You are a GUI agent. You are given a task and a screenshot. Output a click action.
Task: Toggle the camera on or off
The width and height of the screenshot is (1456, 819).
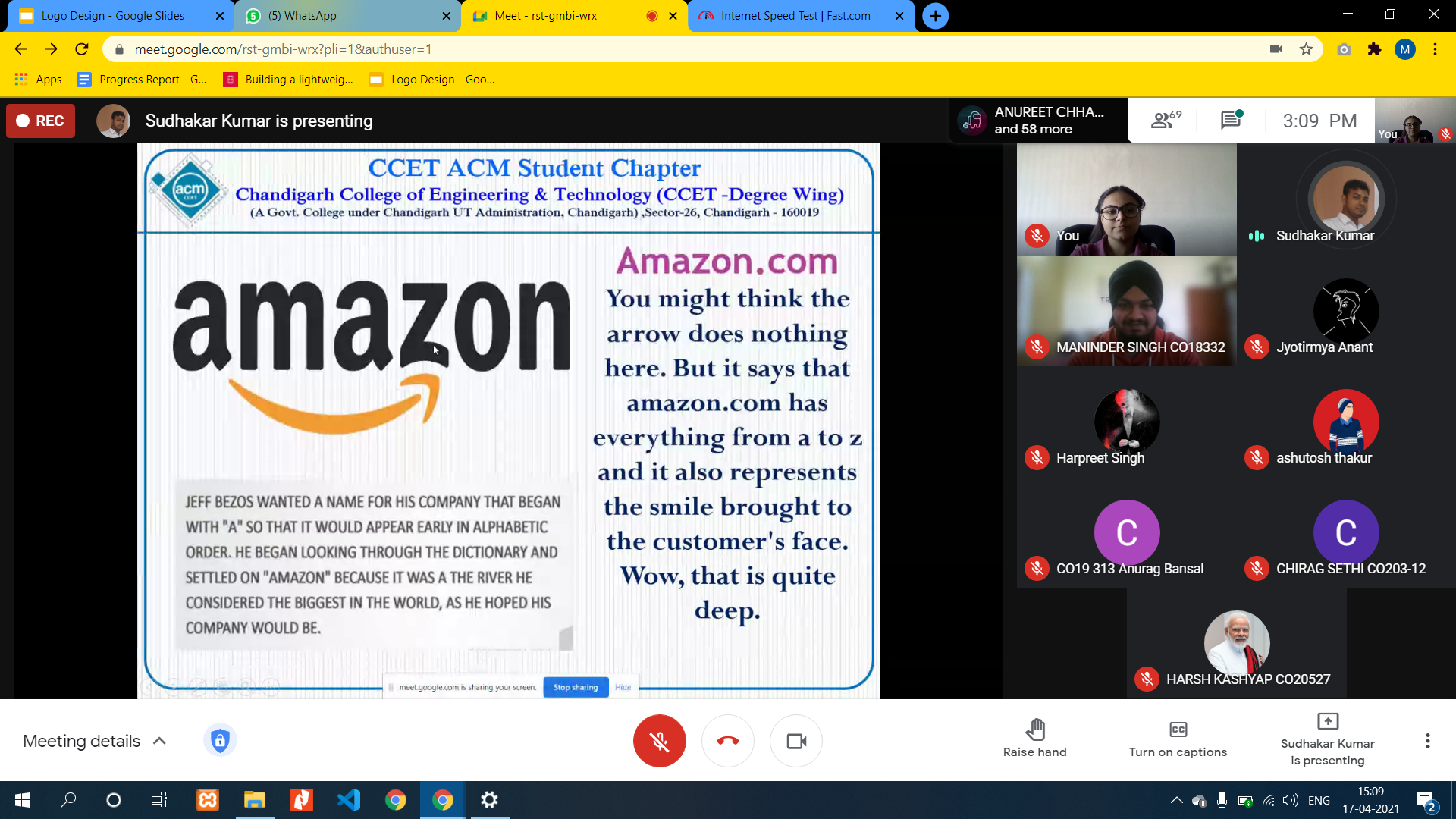coord(795,741)
